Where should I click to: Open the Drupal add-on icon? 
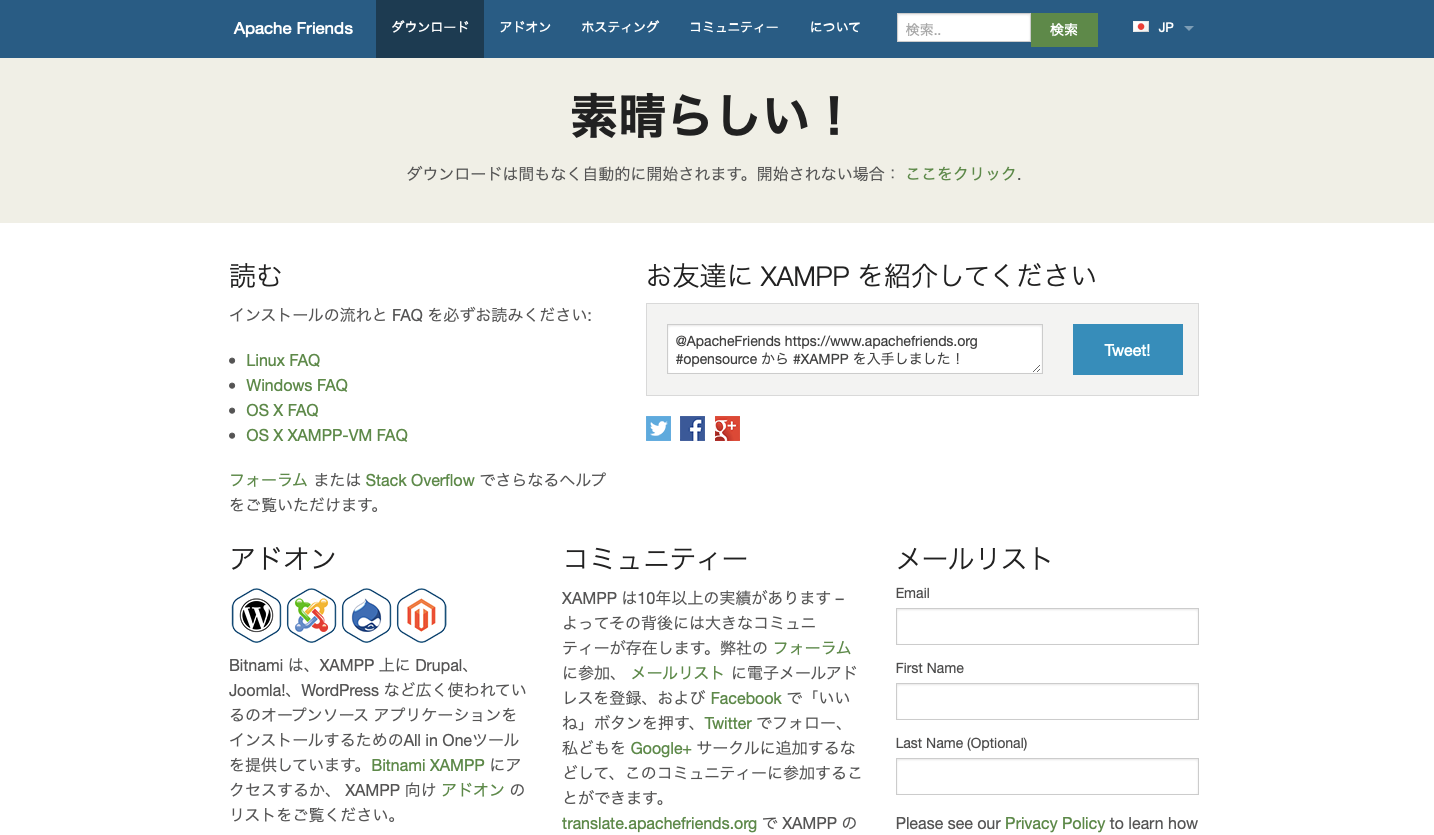[366, 615]
